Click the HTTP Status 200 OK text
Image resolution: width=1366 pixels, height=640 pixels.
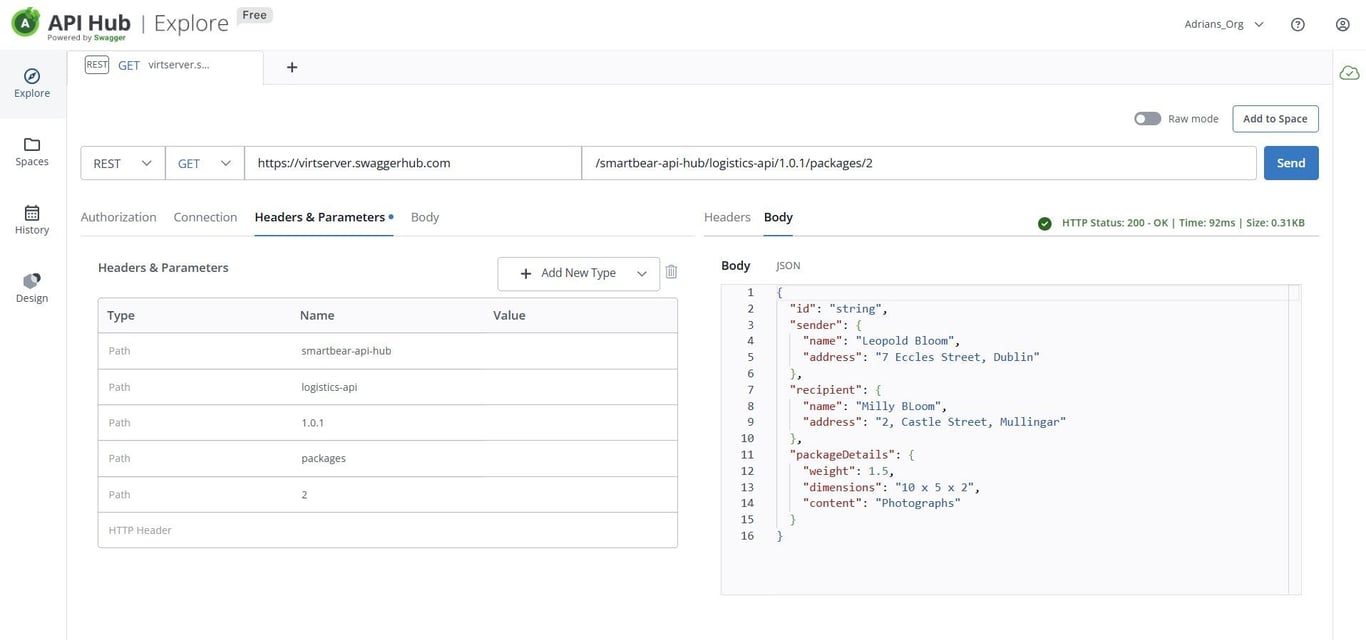1115,223
